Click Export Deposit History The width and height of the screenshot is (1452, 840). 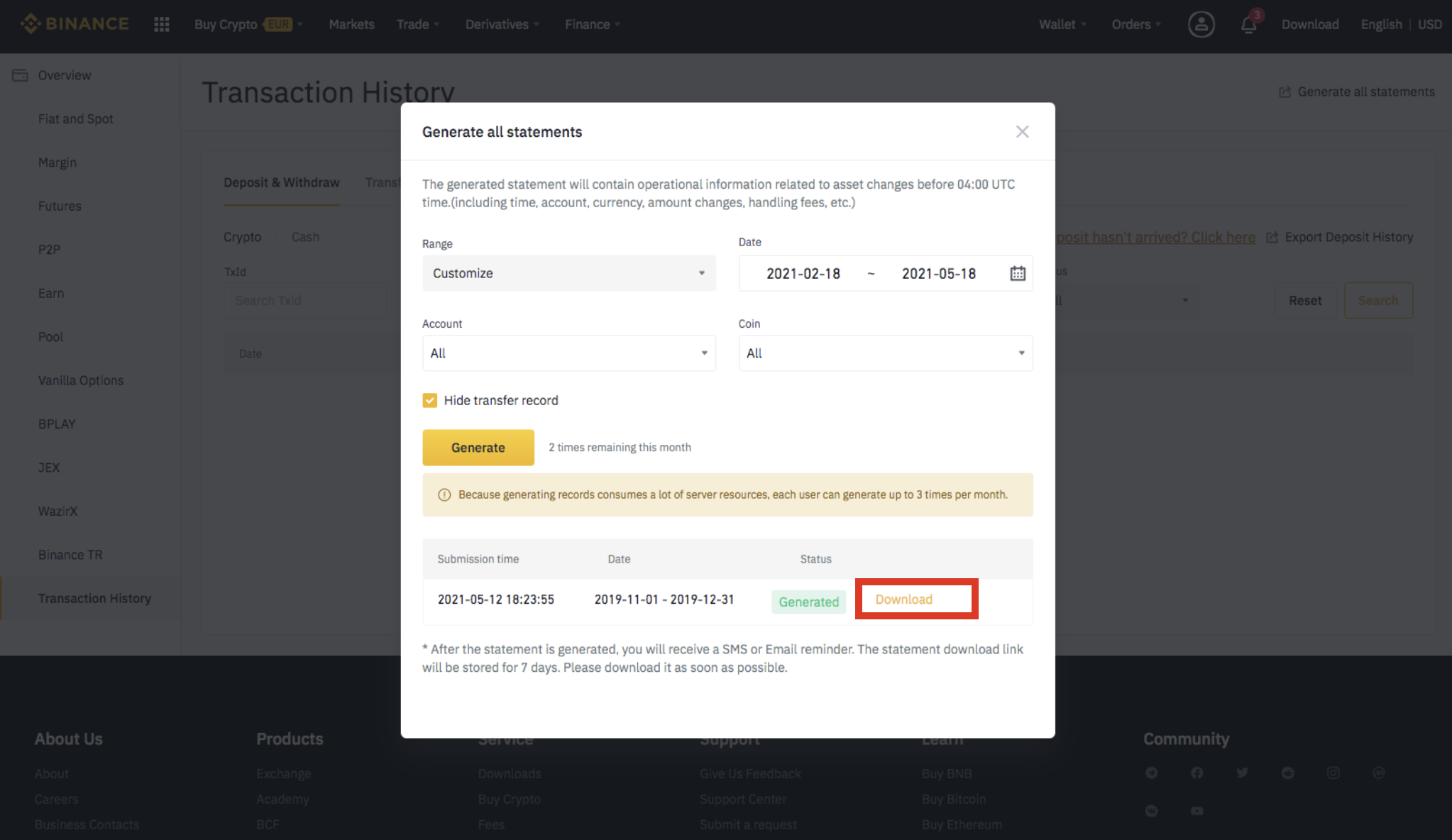pos(1340,237)
